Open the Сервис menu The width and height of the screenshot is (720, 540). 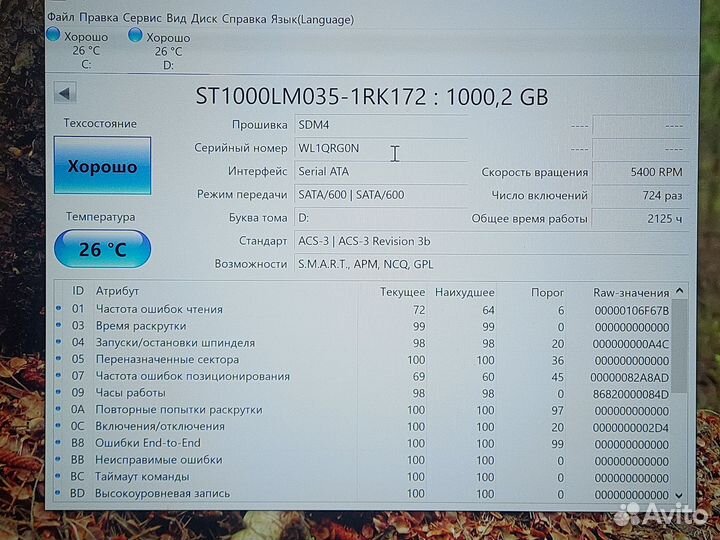coord(142,18)
